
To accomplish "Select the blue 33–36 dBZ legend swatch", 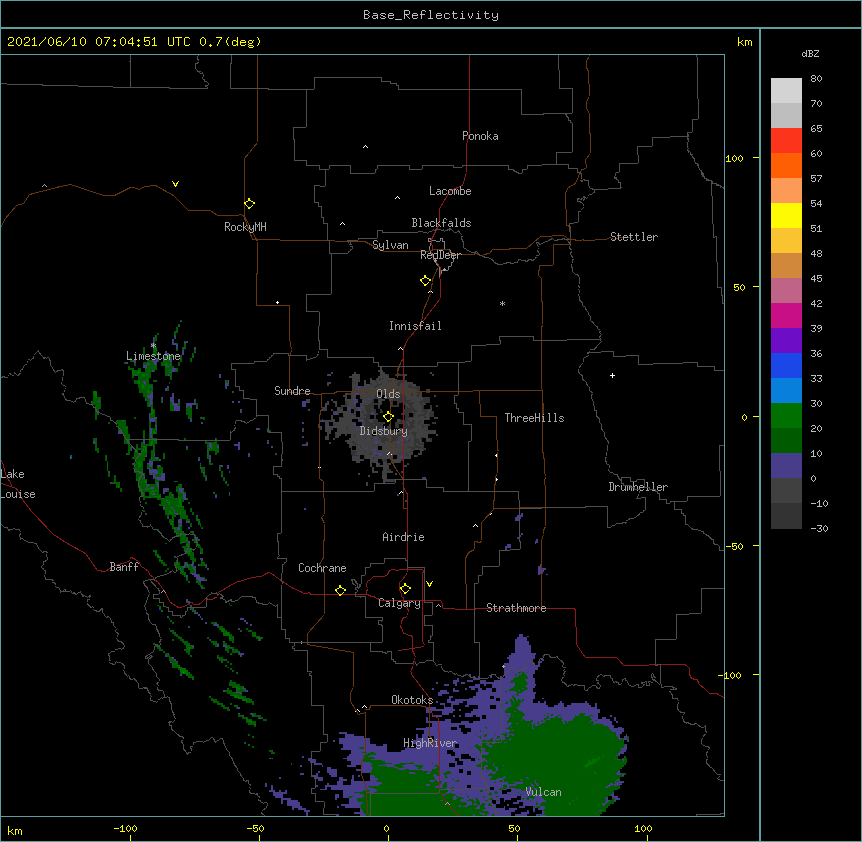I will click(786, 365).
